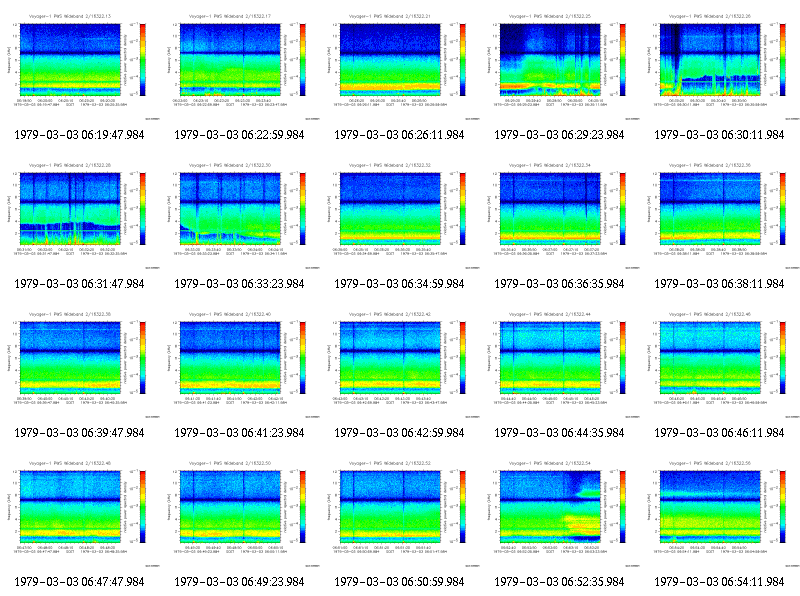Screen dimensions: 800x596
Task: Select the caption text 1979-03-03 06:49:23.984
Action: point(239,582)
